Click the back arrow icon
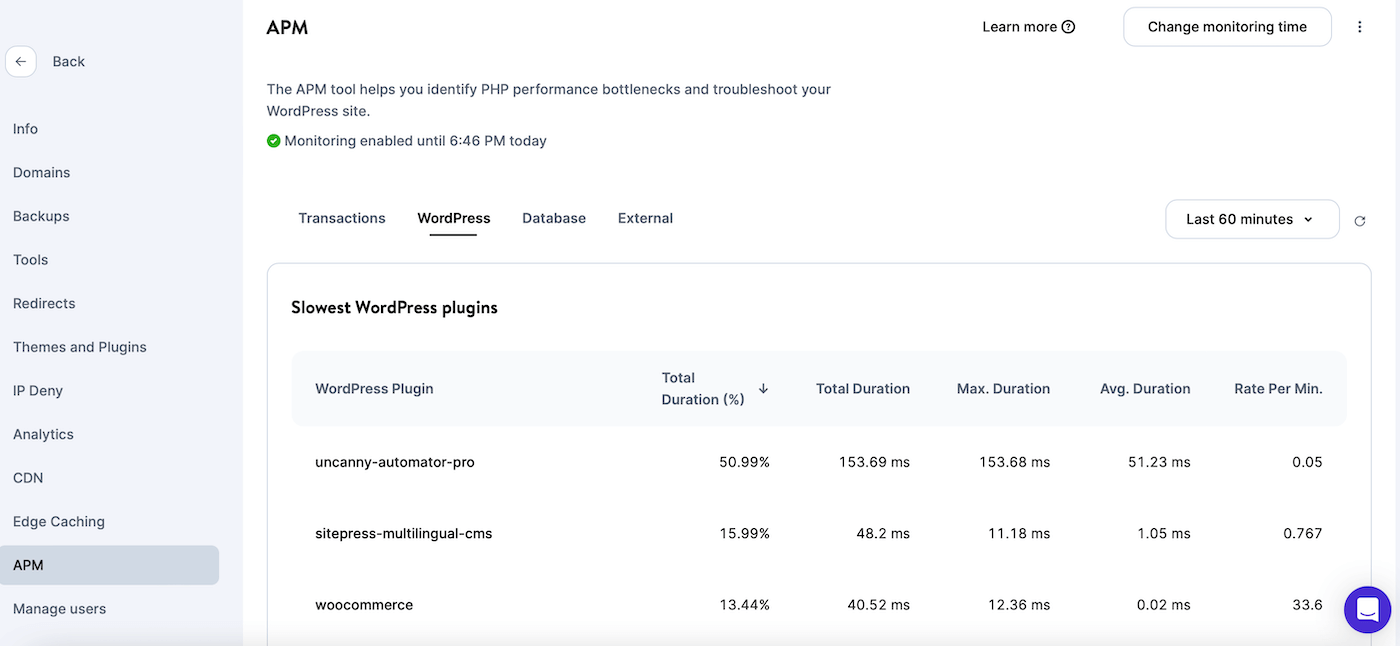The image size is (1400, 646). (x=21, y=61)
